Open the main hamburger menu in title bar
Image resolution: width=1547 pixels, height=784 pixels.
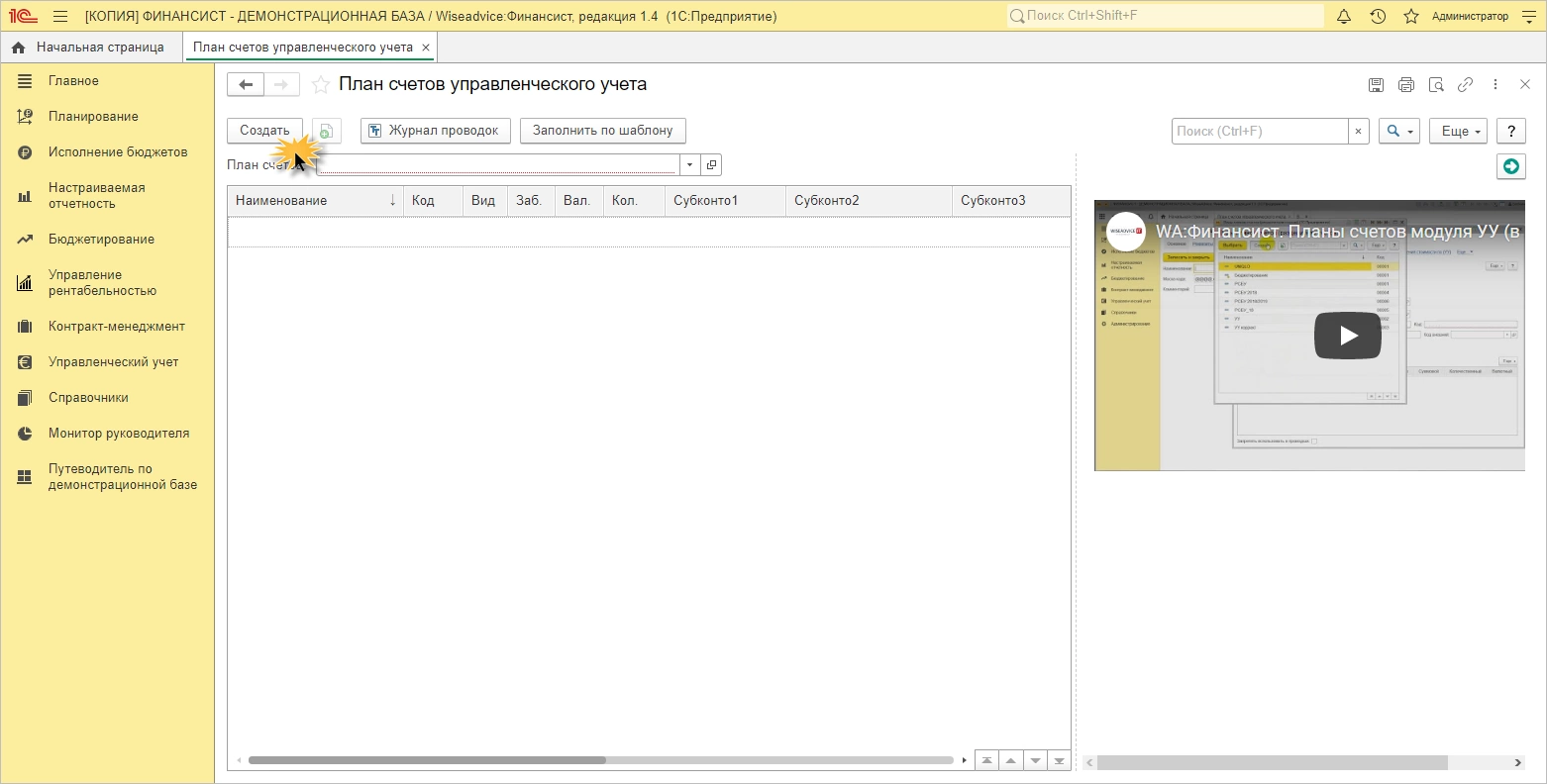coord(60,16)
